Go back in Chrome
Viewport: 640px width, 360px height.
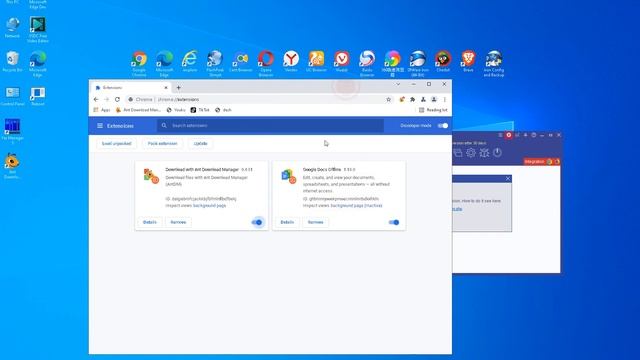click(96, 100)
